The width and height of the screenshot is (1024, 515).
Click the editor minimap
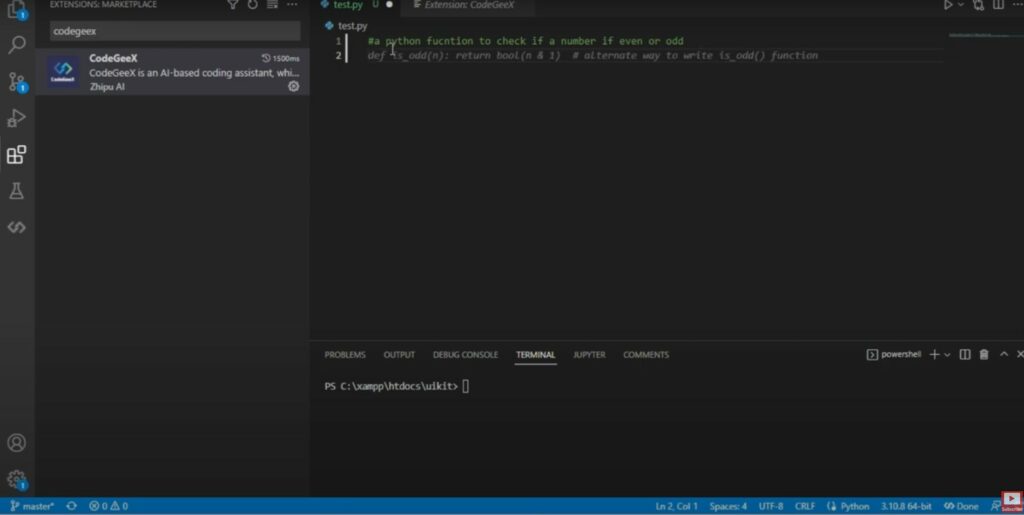coord(978,35)
